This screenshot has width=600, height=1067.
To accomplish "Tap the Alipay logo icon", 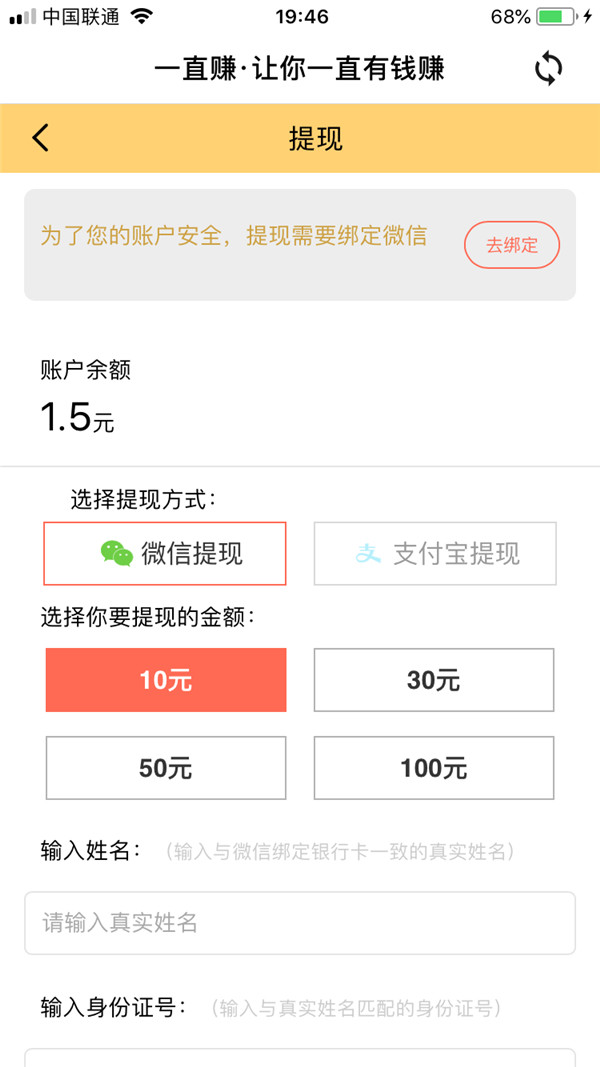I will pyautogui.click(x=369, y=553).
